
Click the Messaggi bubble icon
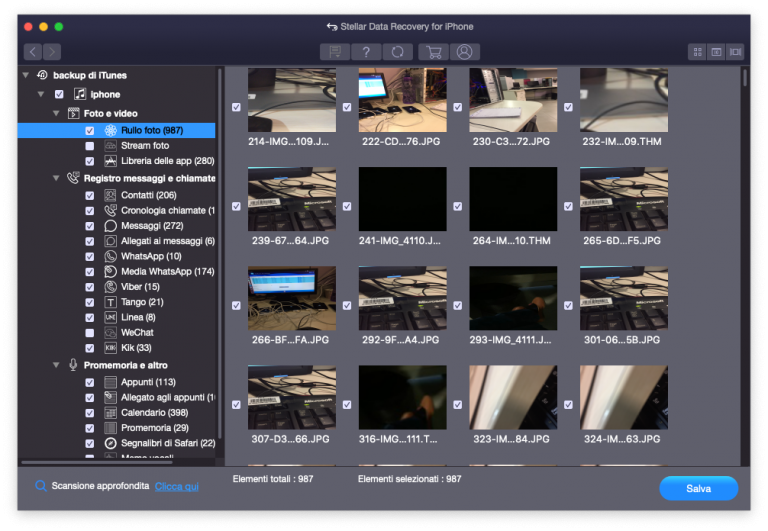click(x=111, y=226)
